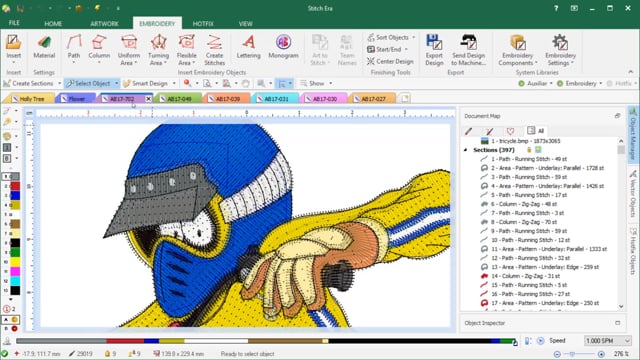Expand the Smart Design dropdown
This screenshot has width=640, height=360.
174,83
